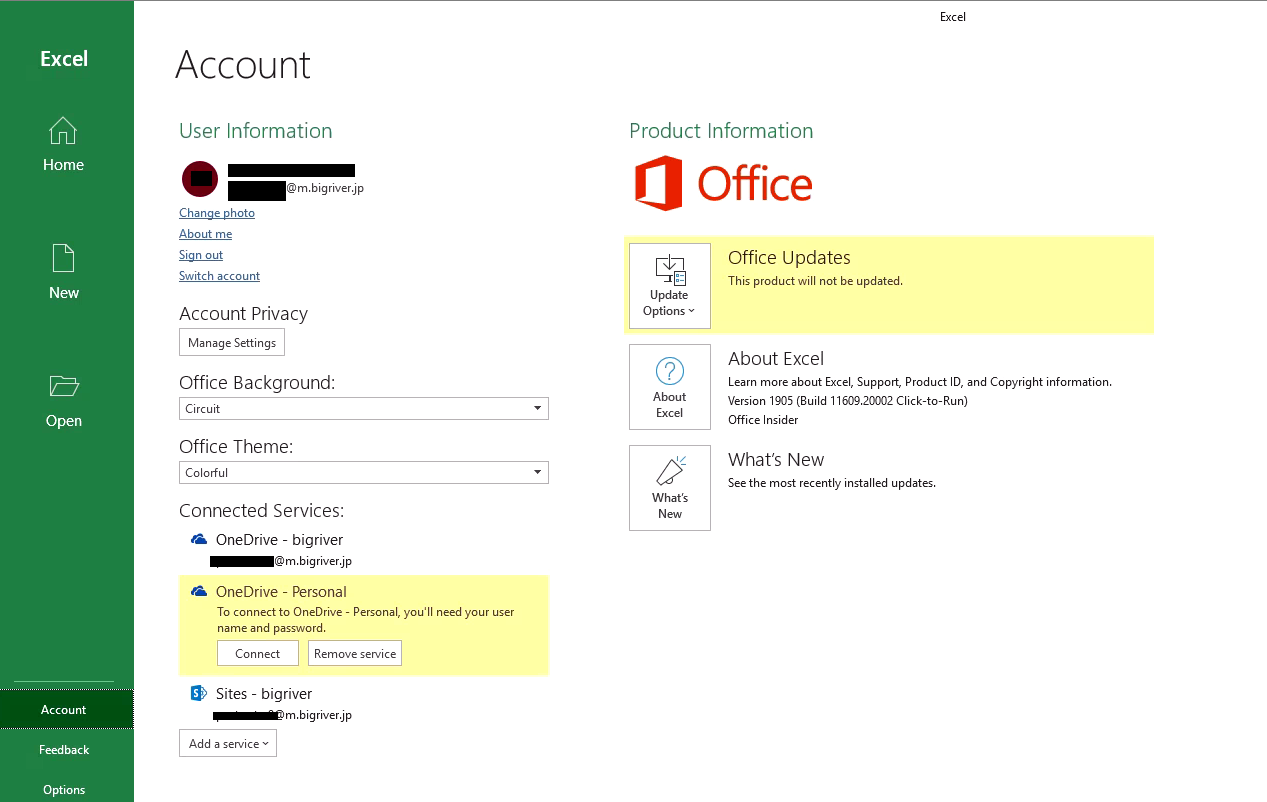This screenshot has height=802, width=1267.
Task: Click the OneDrive - bigriver cloud icon
Action: (x=198, y=538)
